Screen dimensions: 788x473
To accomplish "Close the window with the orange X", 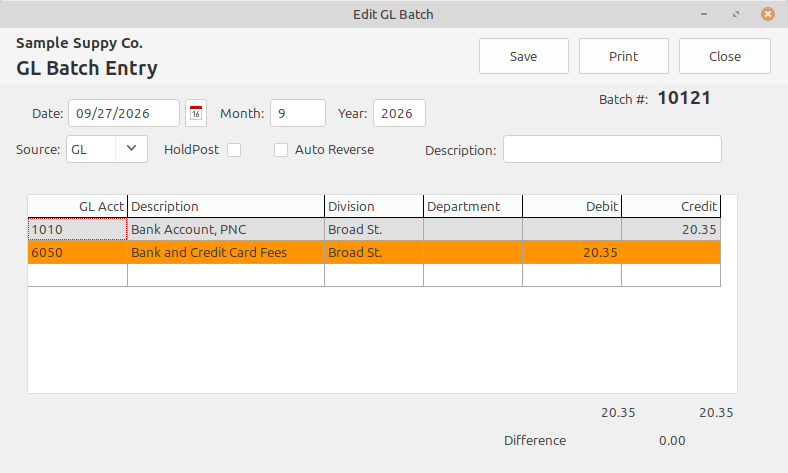I will [767, 14].
